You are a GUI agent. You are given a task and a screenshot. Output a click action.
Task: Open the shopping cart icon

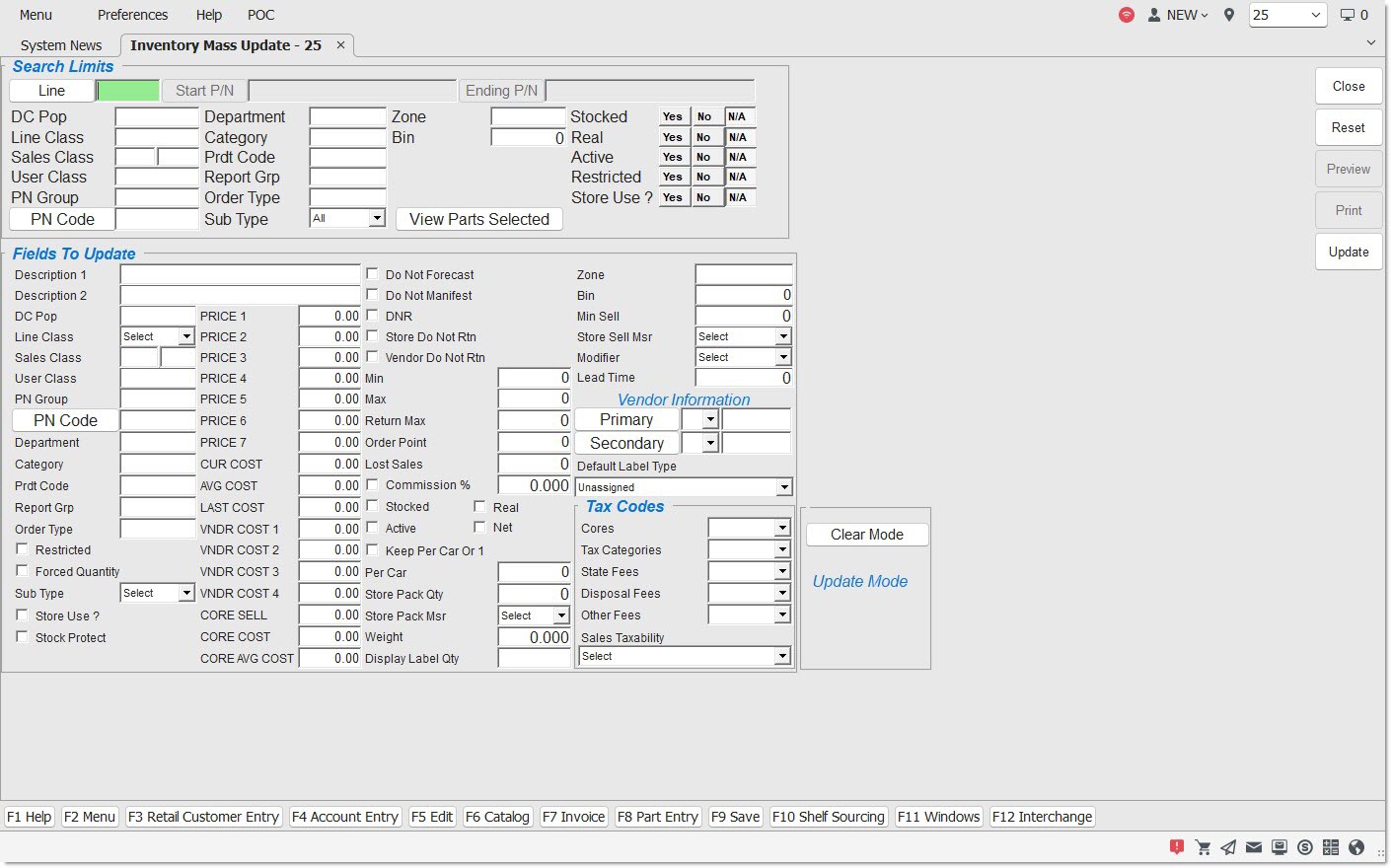tap(1203, 847)
